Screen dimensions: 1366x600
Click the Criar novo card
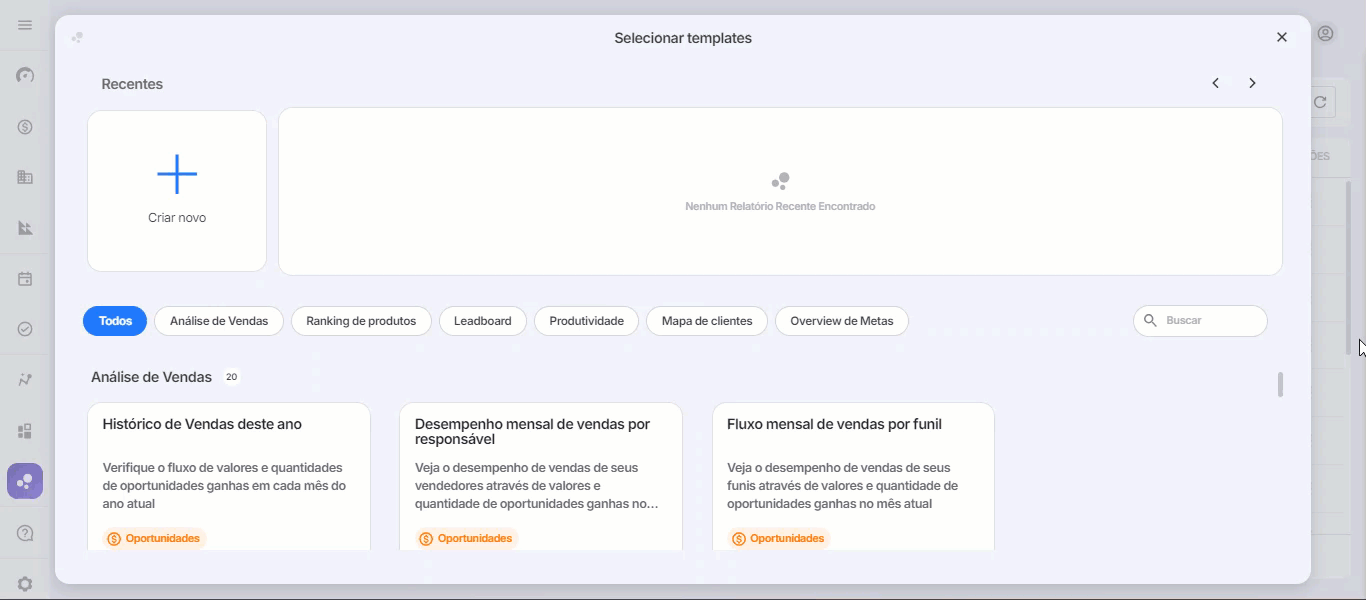tap(177, 191)
